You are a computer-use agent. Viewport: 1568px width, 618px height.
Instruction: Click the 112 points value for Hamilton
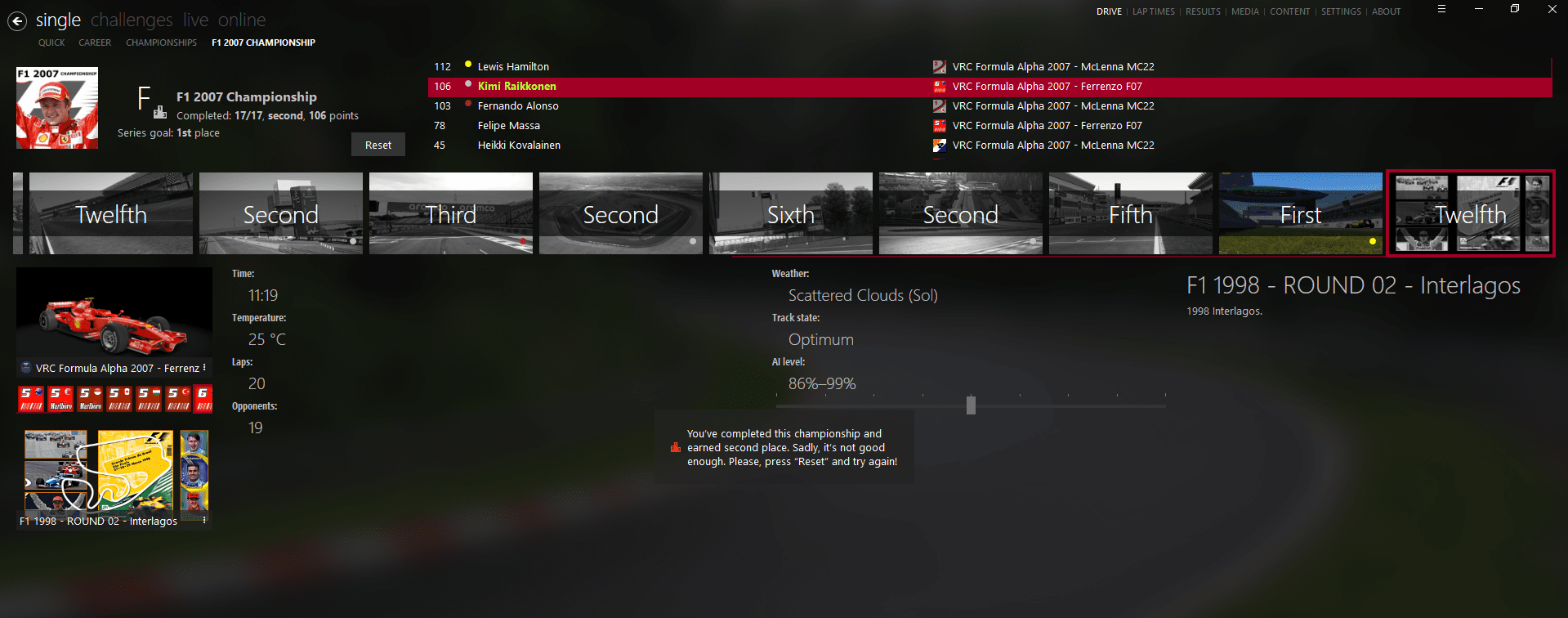coord(443,67)
